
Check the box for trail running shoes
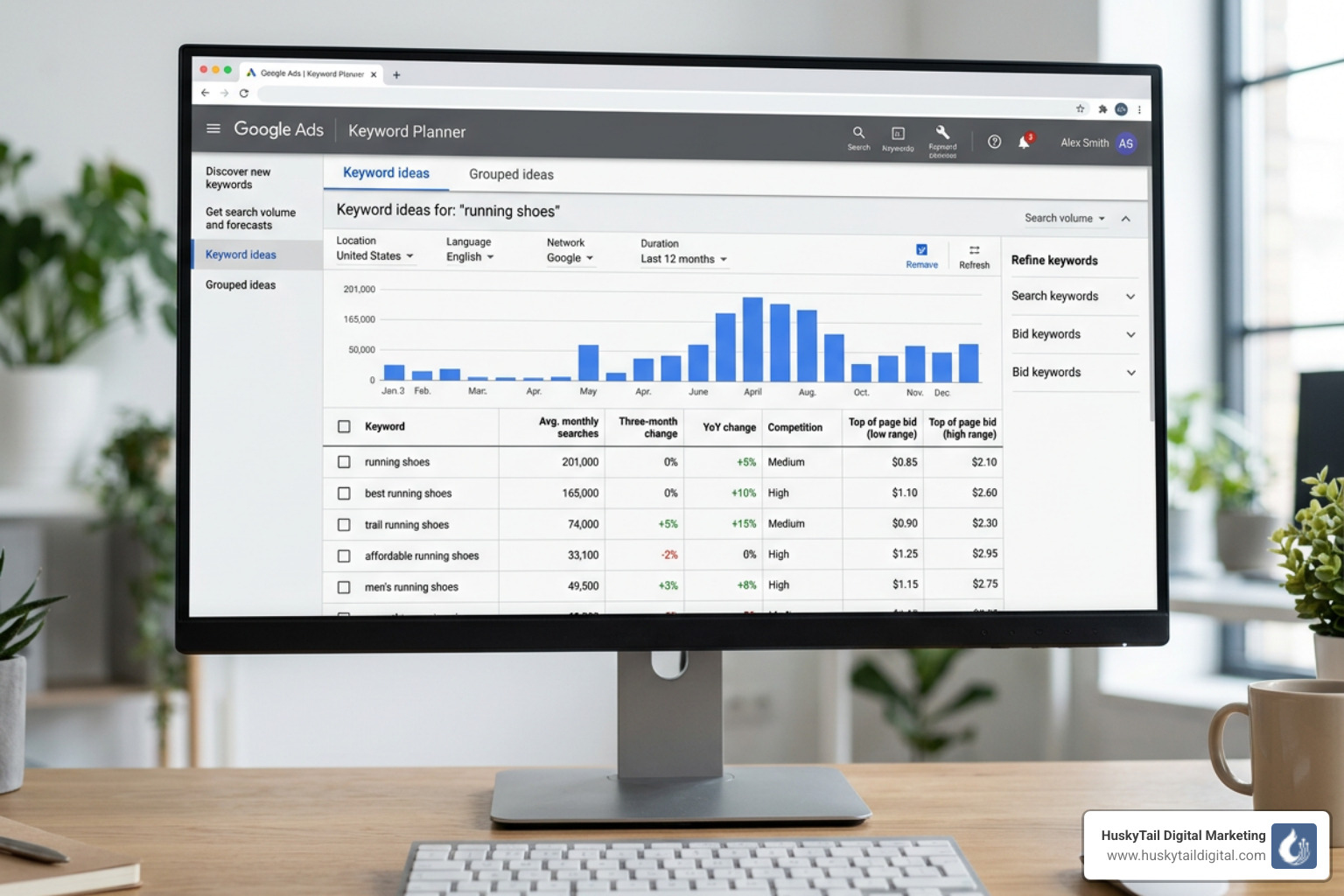coord(344,525)
